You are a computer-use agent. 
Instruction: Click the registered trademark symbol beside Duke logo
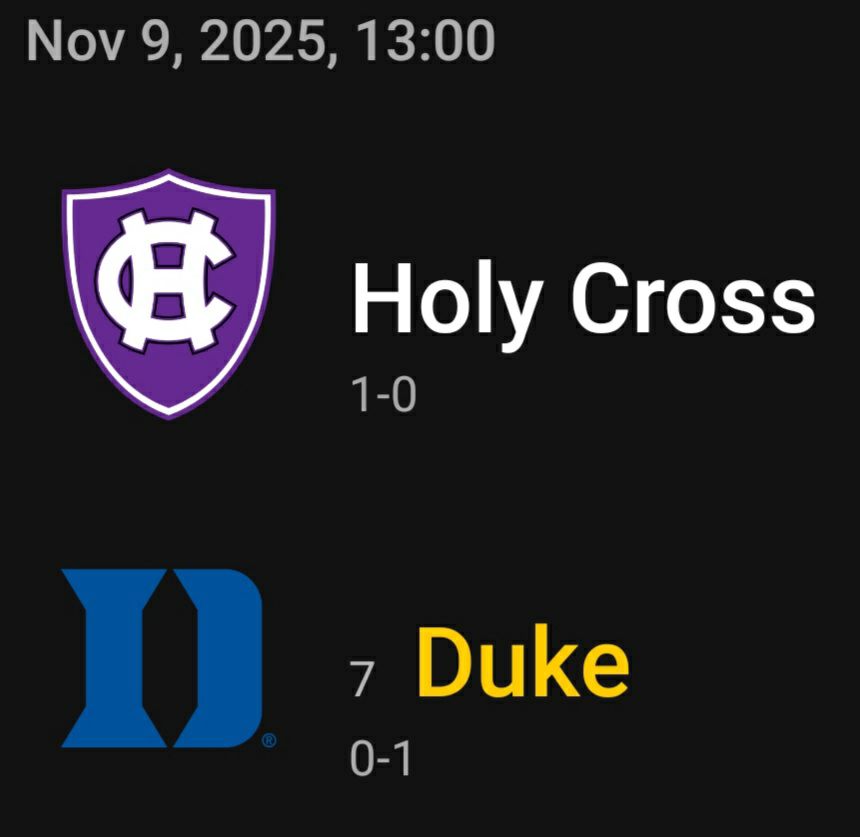pos(268,741)
